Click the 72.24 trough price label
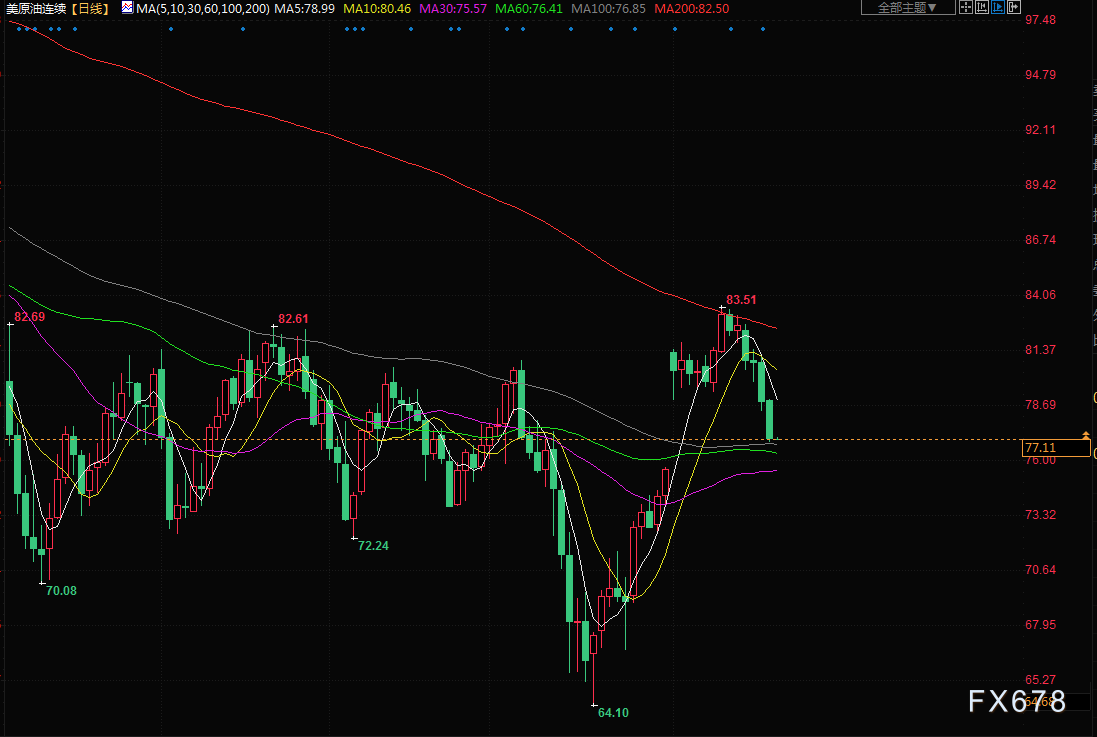Screen dimensions: 1097x737 [373, 546]
